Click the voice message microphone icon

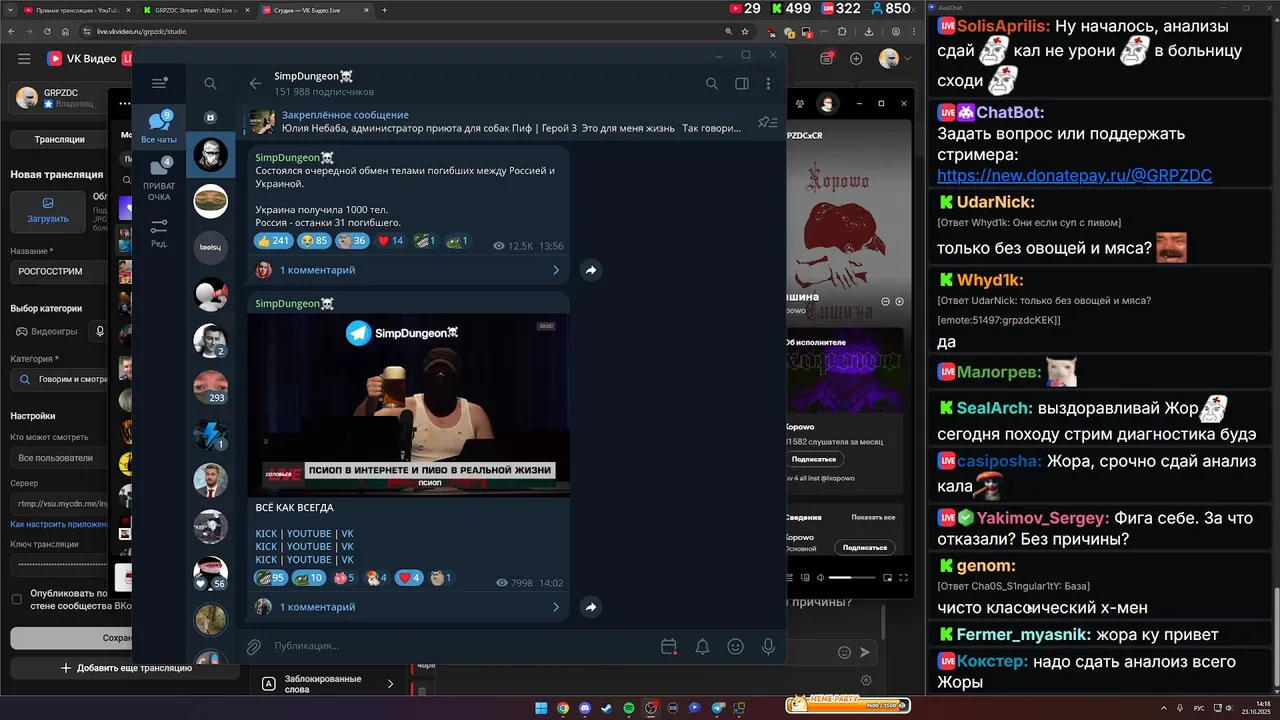pyautogui.click(x=768, y=647)
